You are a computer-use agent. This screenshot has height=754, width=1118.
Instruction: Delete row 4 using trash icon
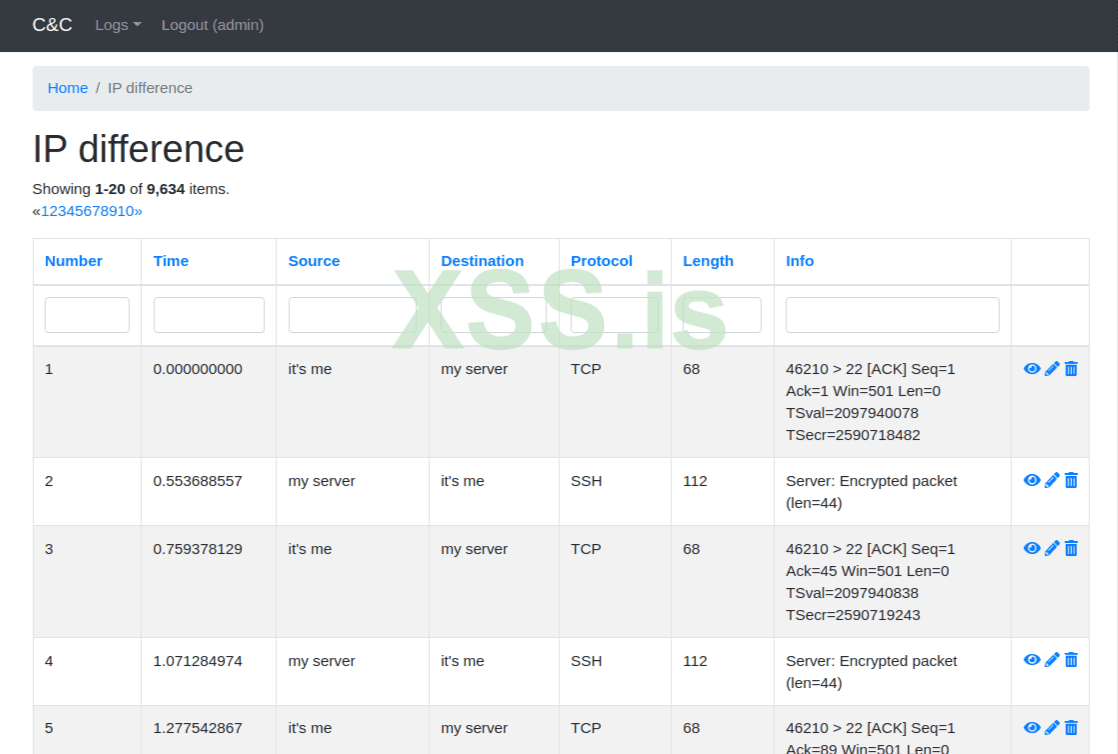point(1071,661)
